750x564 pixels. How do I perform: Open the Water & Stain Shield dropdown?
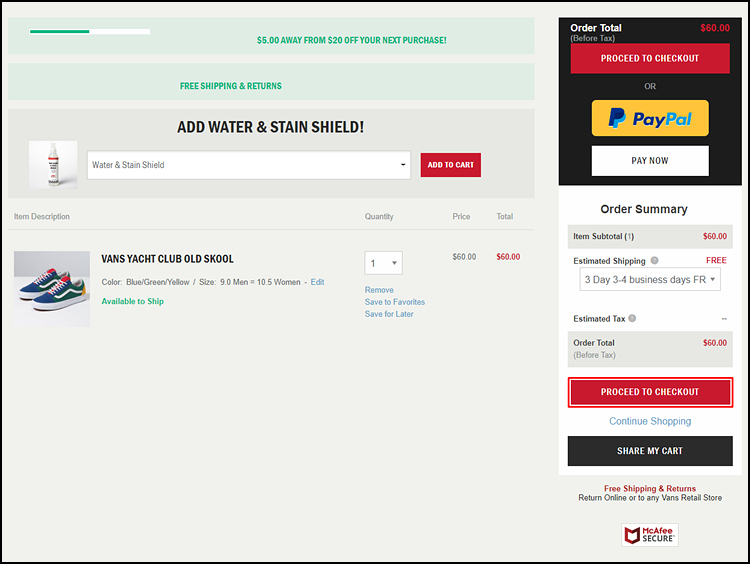pyautogui.click(x=249, y=165)
